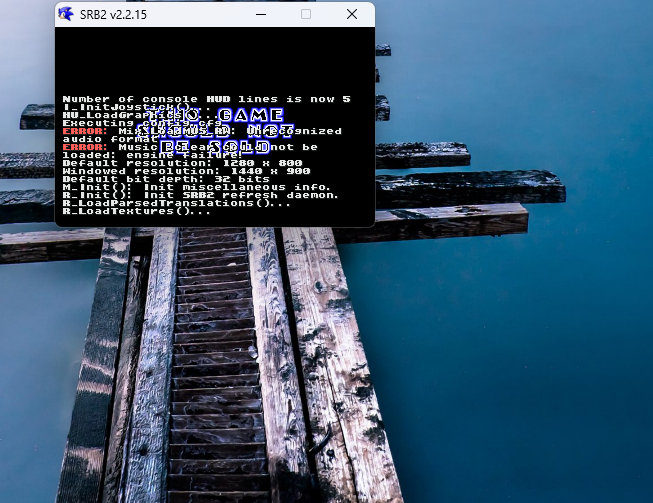The image size is (653, 503).
Task: Click the SRB2 v2.2.15 window title text
Action: point(113,15)
